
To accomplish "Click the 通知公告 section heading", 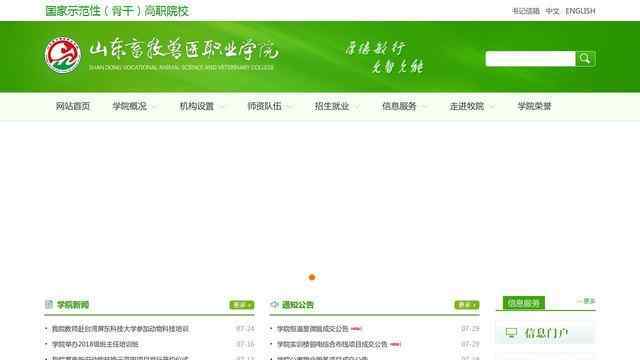I will tap(298, 305).
